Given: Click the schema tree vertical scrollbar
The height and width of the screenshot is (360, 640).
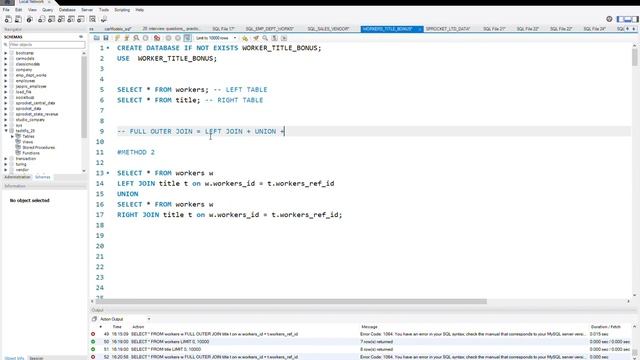Looking at the screenshot, I should pos(84,97).
